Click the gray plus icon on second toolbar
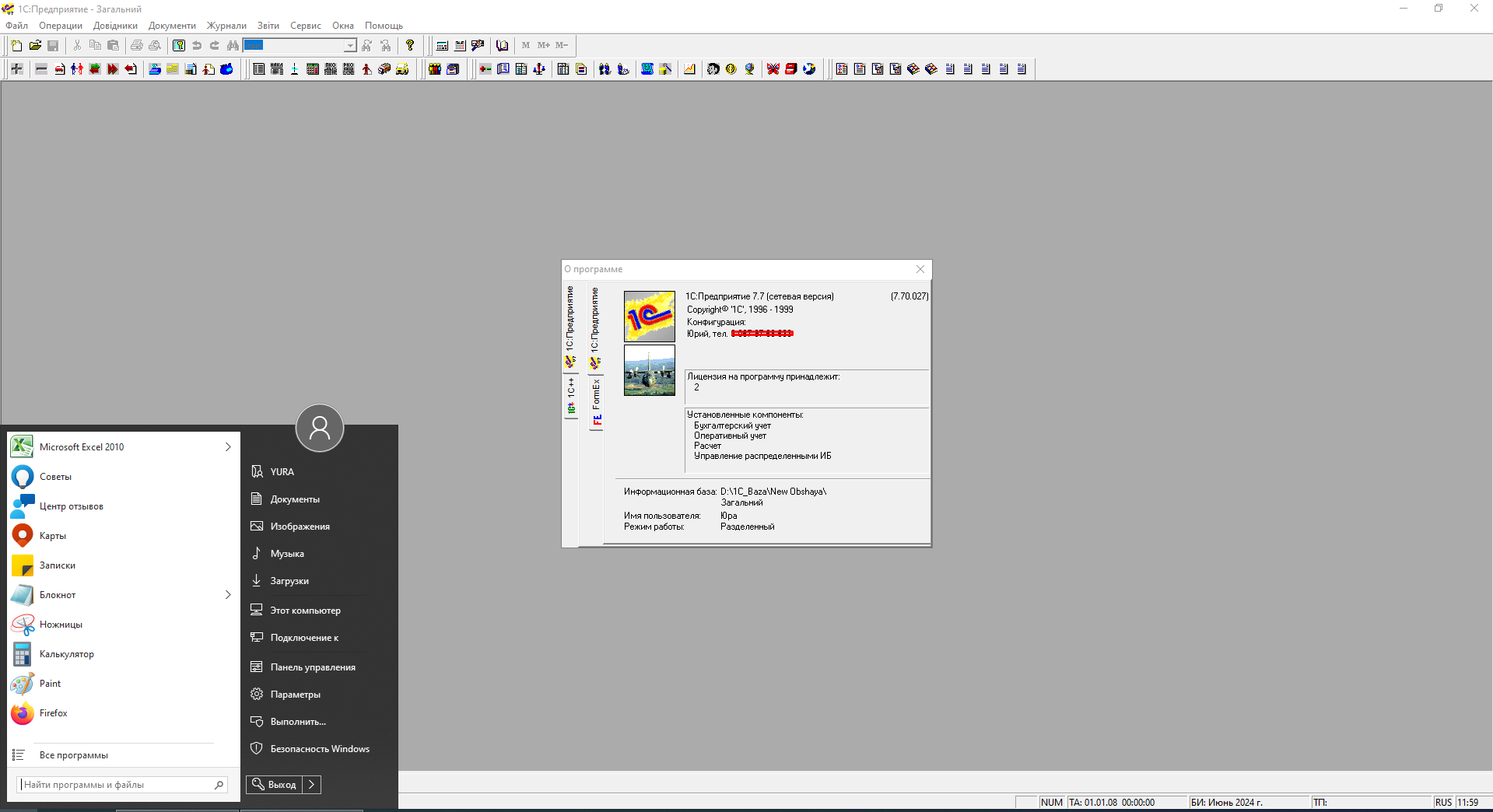Image resolution: width=1493 pixels, height=812 pixels. click(x=16, y=69)
